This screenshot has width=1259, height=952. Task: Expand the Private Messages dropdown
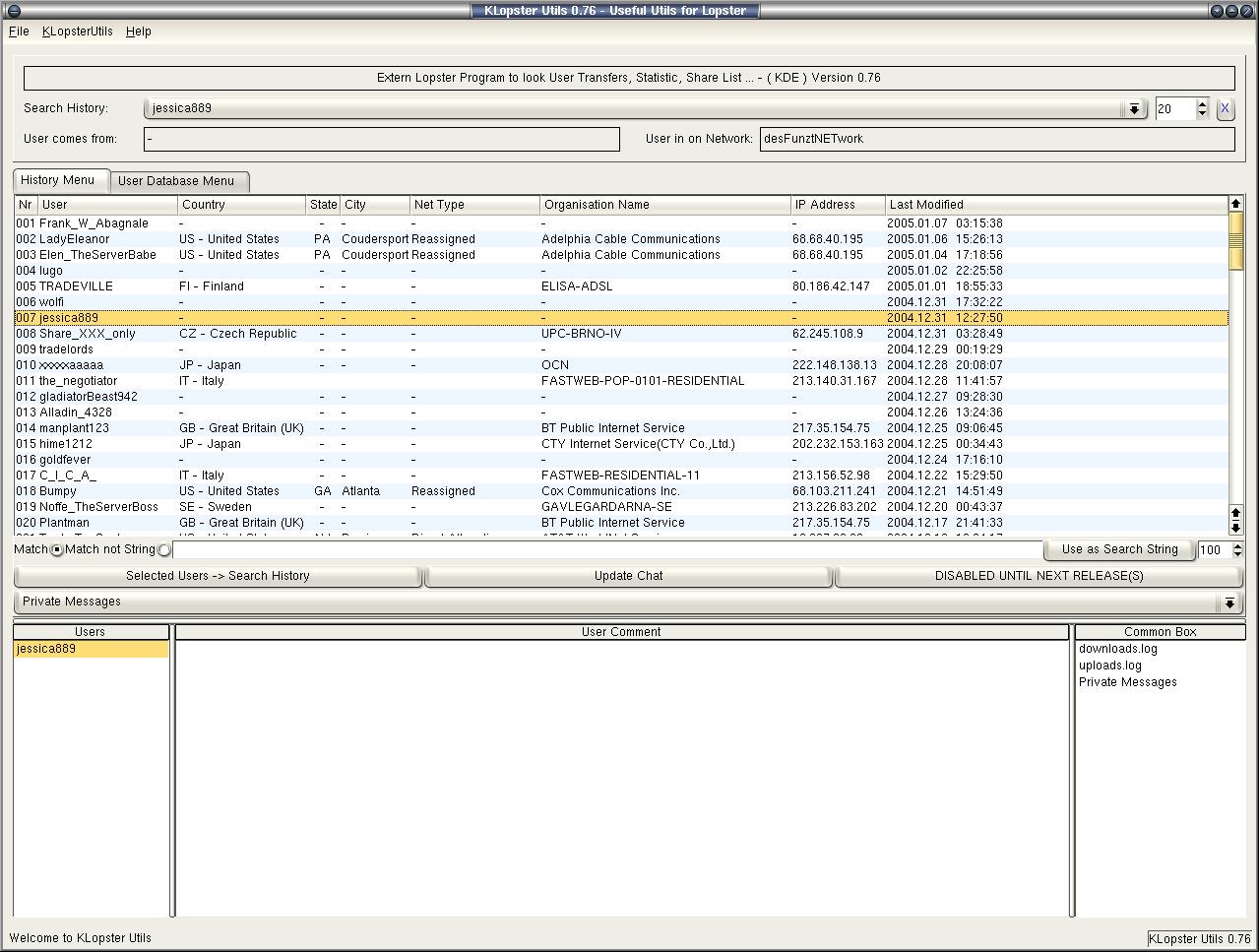point(1228,603)
